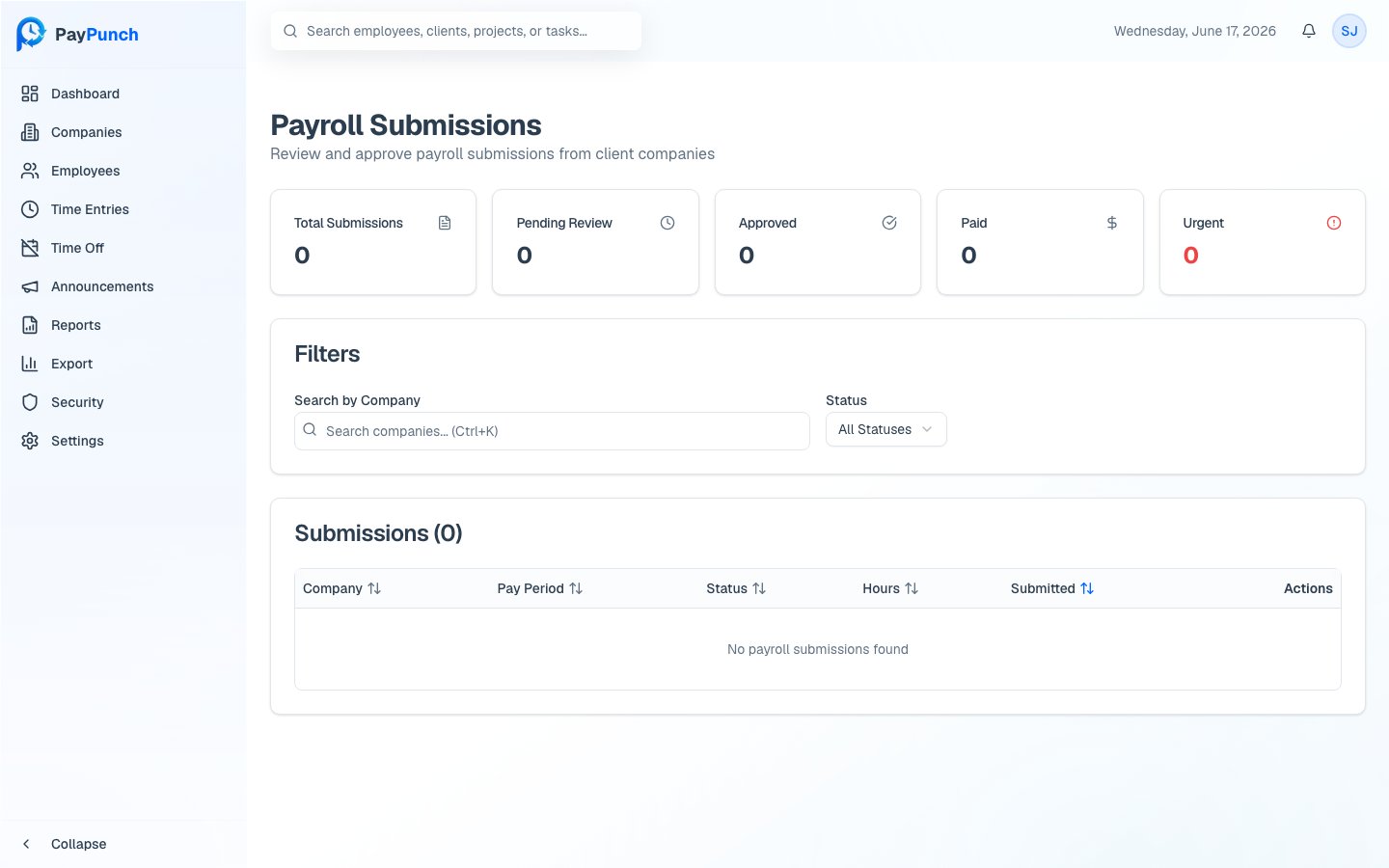Focus the global search employees field
Viewport: 1389px width, 868px height.
tap(455, 31)
